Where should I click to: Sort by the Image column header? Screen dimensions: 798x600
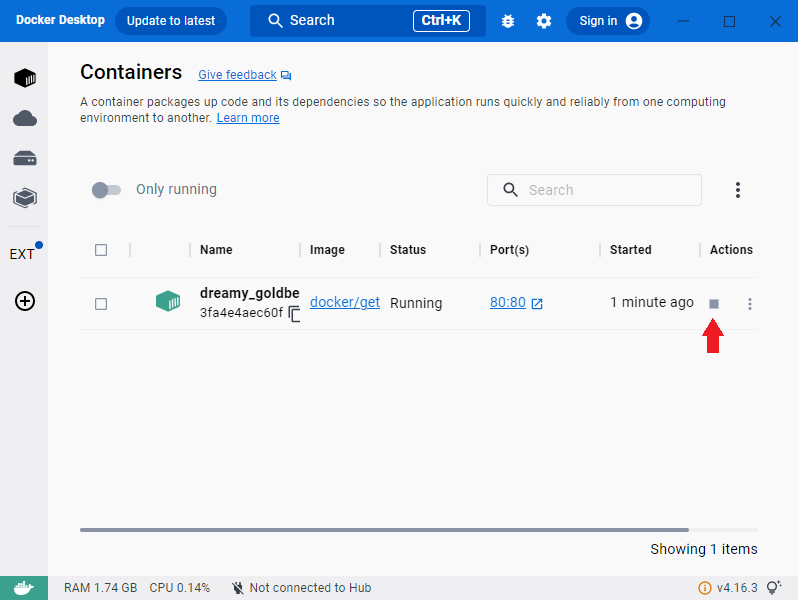point(327,250)
